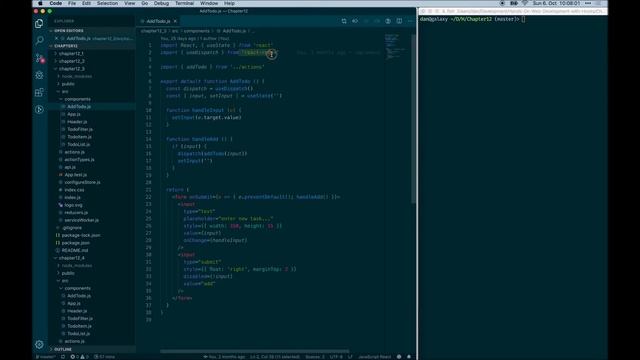Screen dimensions: 640x360
Task: Click the Spaces indentation setting in status bar
Action: click(x=315, y=357)
